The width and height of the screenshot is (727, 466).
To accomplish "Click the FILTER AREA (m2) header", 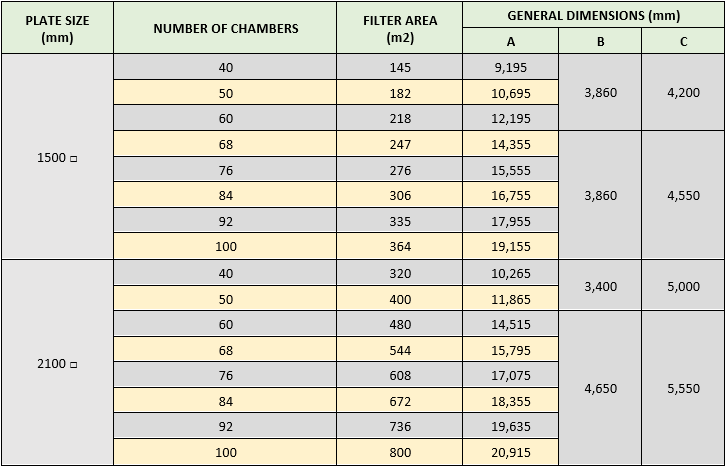I will click(399, 28).
